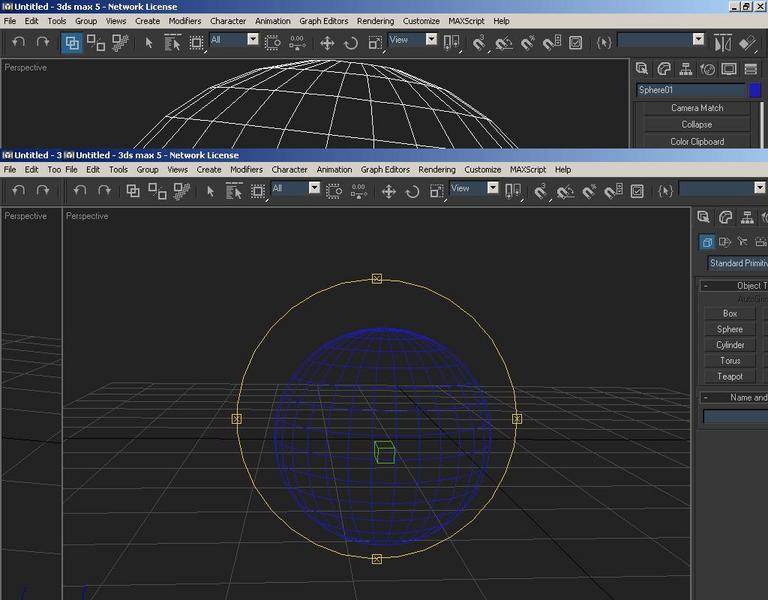The image size is (768, 600).
Task: Toggle Window/Crossing selection in lower window toolbar
Action: [x=334, y=191]
